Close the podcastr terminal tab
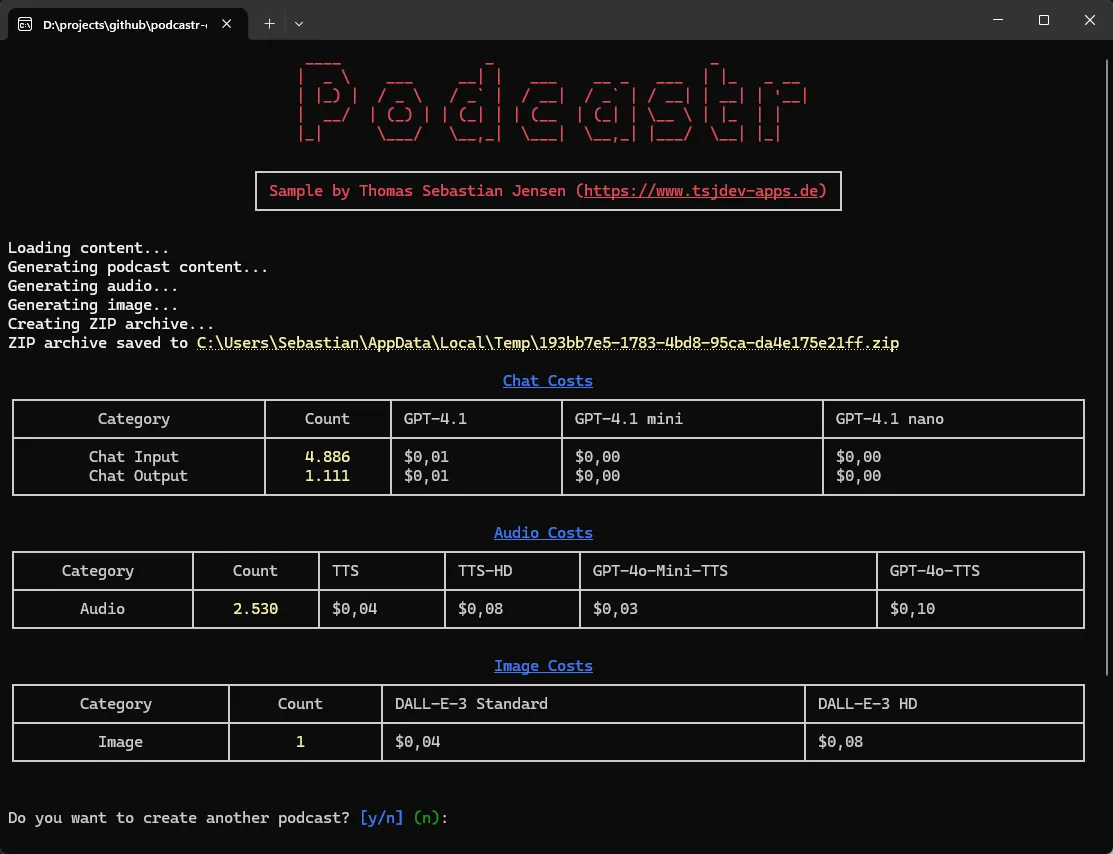Screen dimensions: 1113x854 point(227,23)
